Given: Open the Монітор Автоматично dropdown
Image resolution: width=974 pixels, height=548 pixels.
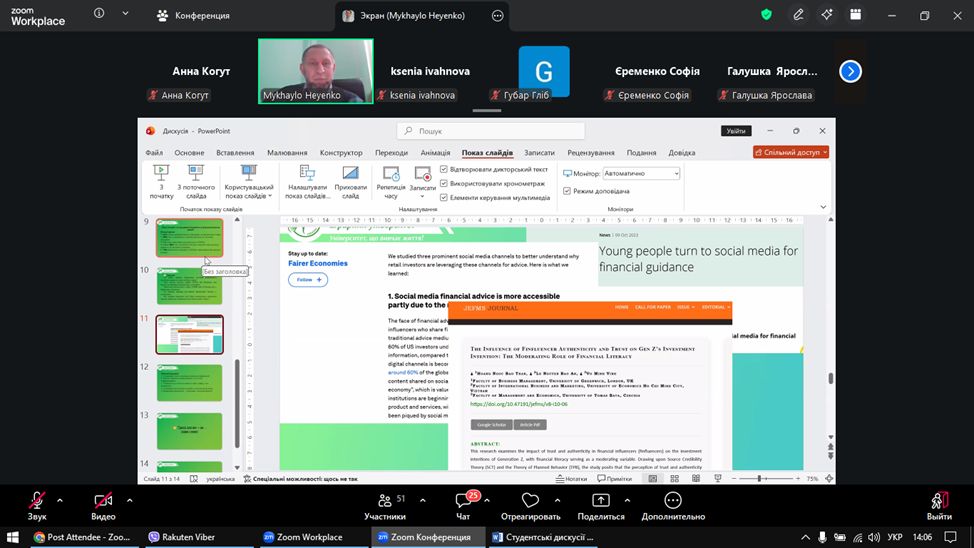Looking at the screenshot, I should (x=633, y=173).
